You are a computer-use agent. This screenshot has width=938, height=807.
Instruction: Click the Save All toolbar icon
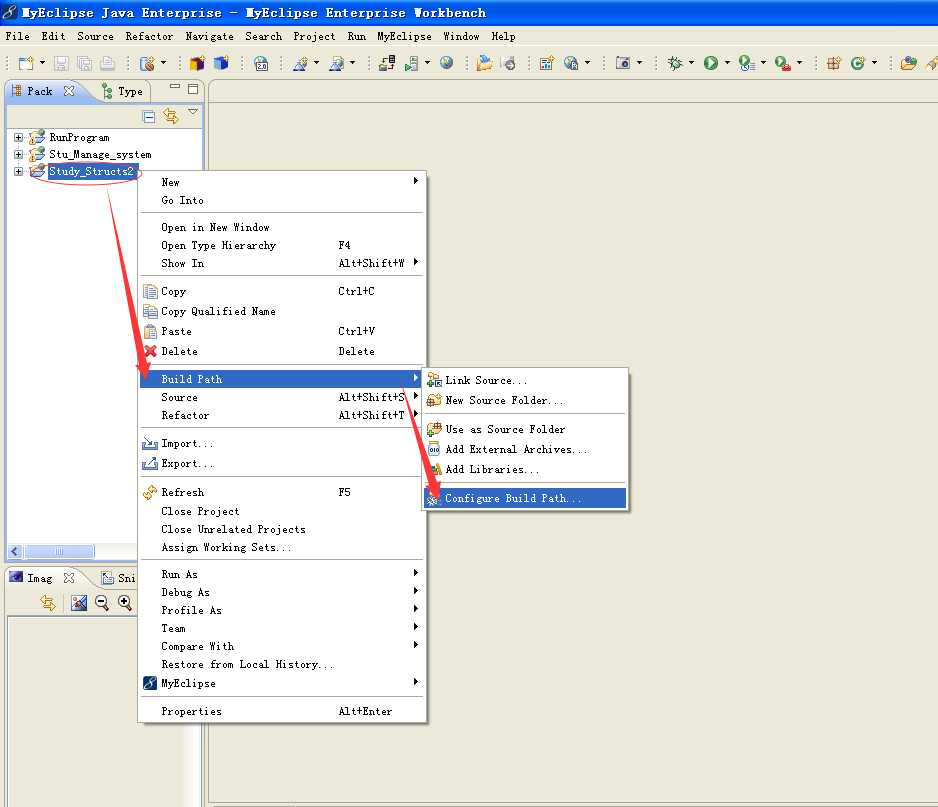pyautogui.click(x=84, y=63)
